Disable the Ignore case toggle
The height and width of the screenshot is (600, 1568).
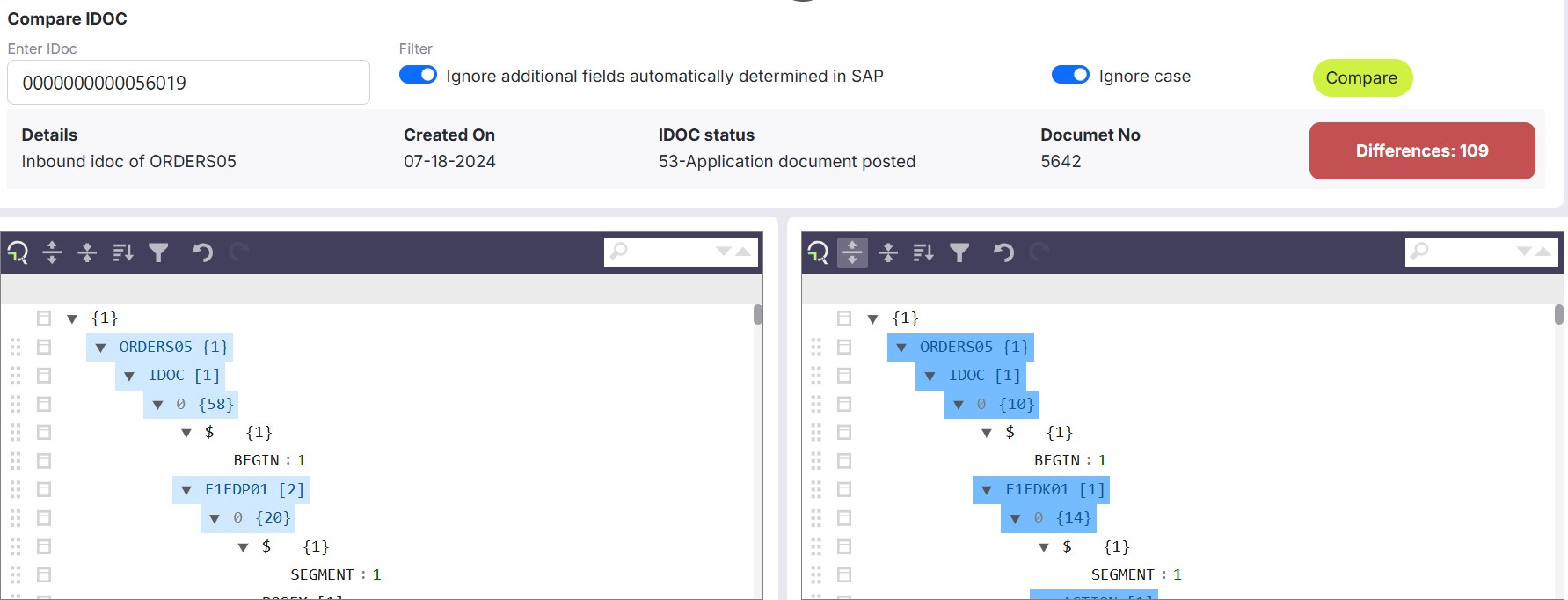tap(1070, 75)
